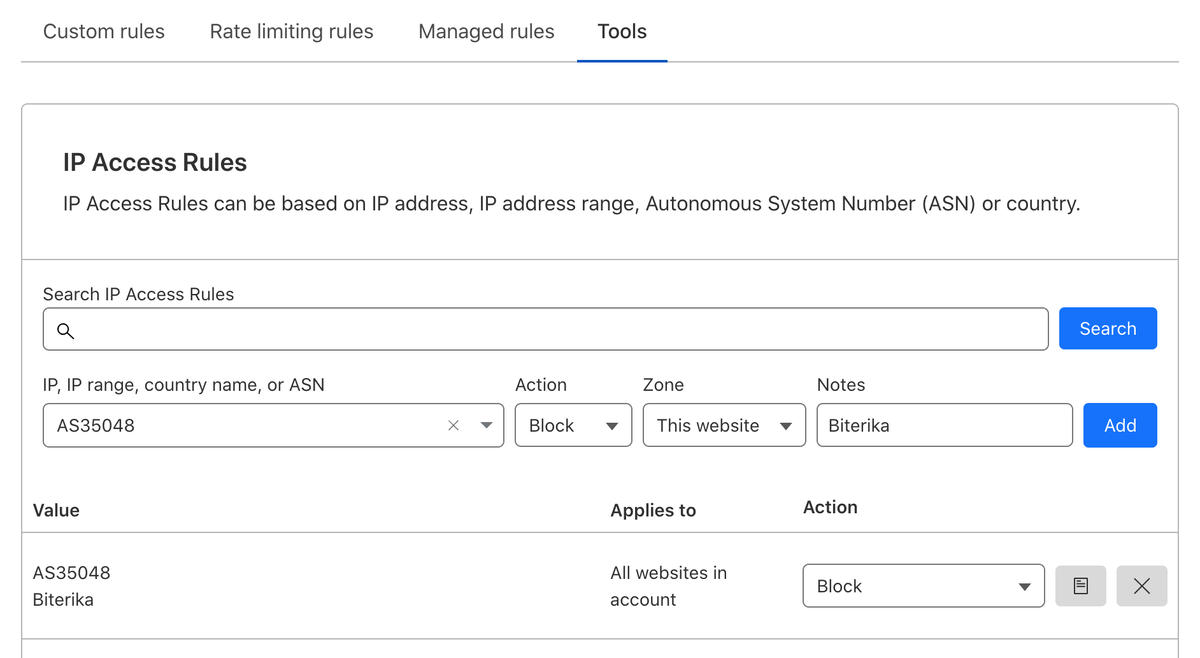Click the Value column header

tap(56, 510)
